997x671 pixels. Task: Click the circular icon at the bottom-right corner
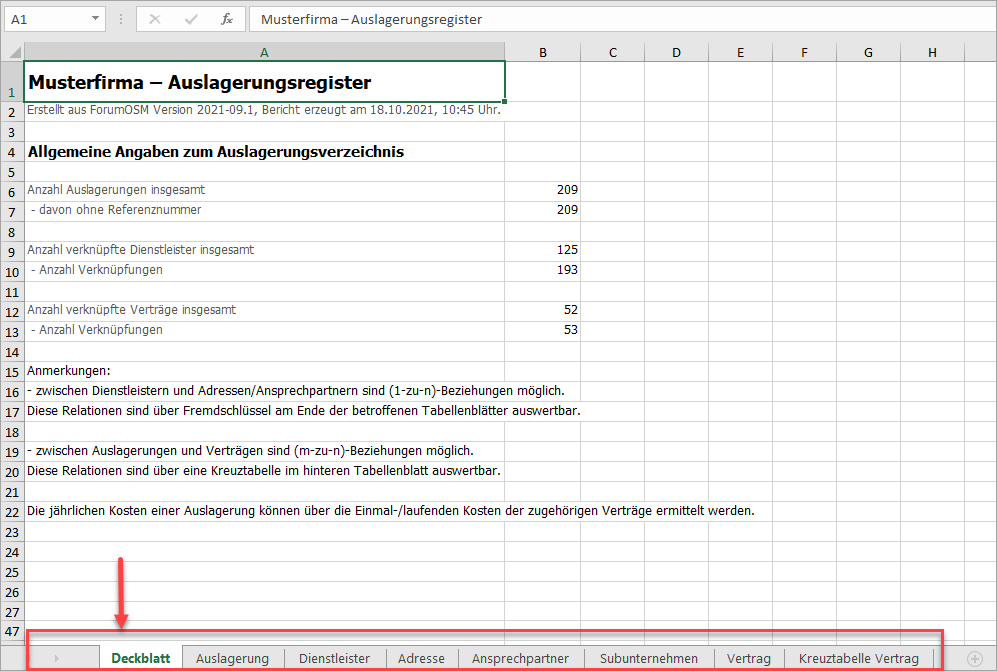[975, 658]
